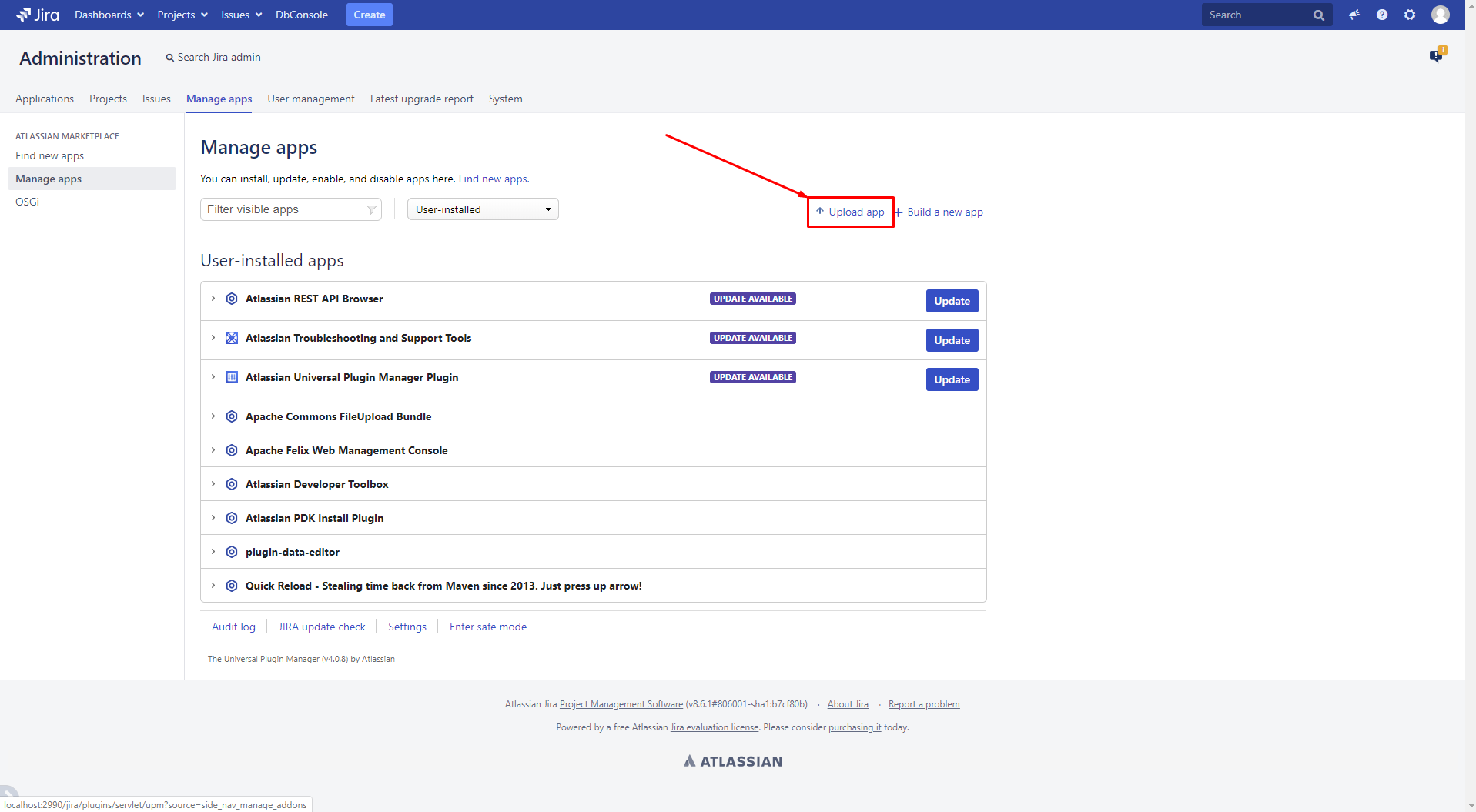This screenshot has height=812, width=1476.
Task: Expand the plugin-data-editor row
Action: tap(213, 552)
